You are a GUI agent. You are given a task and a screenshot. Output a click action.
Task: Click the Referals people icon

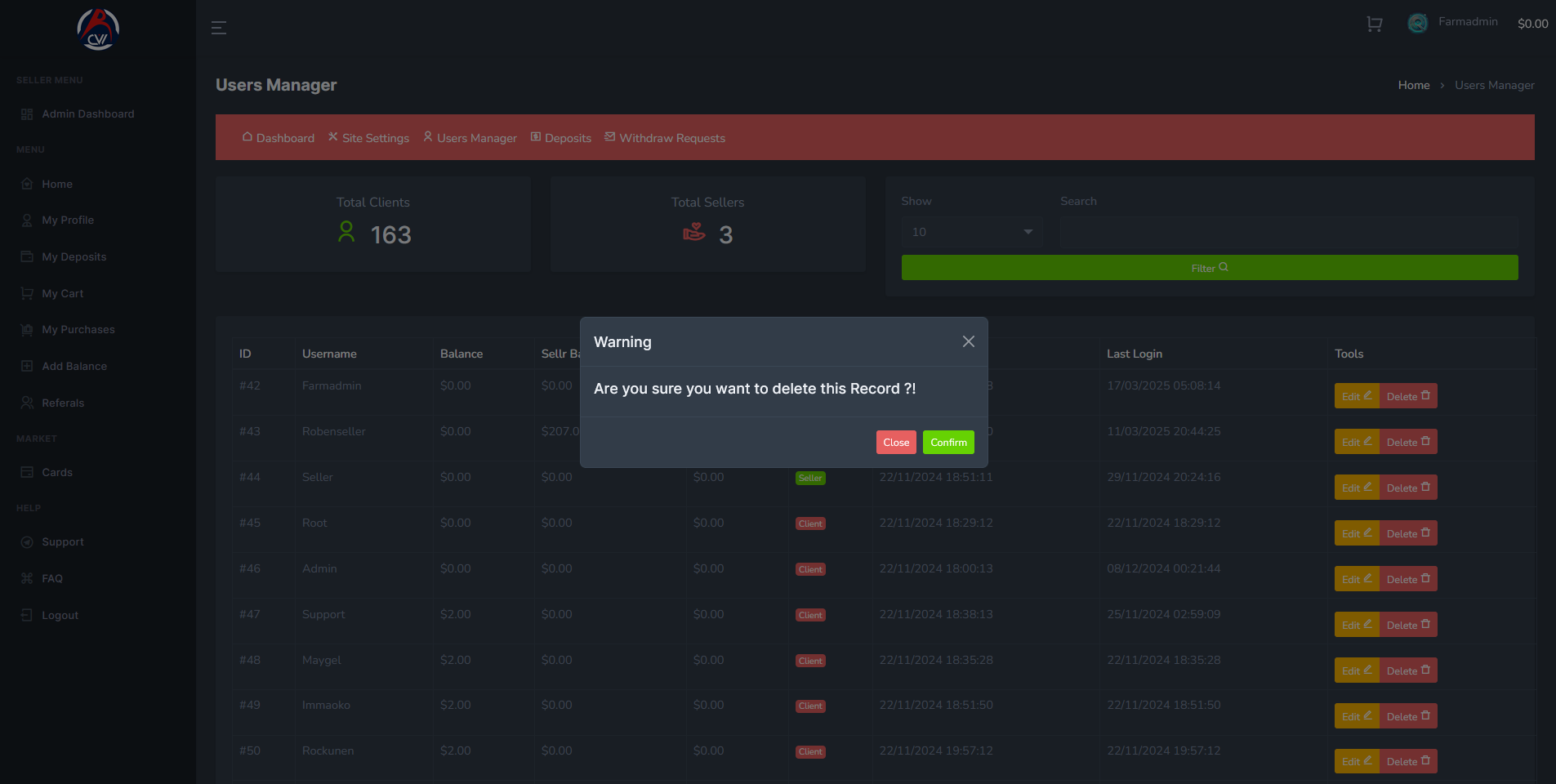coord(27,403)
